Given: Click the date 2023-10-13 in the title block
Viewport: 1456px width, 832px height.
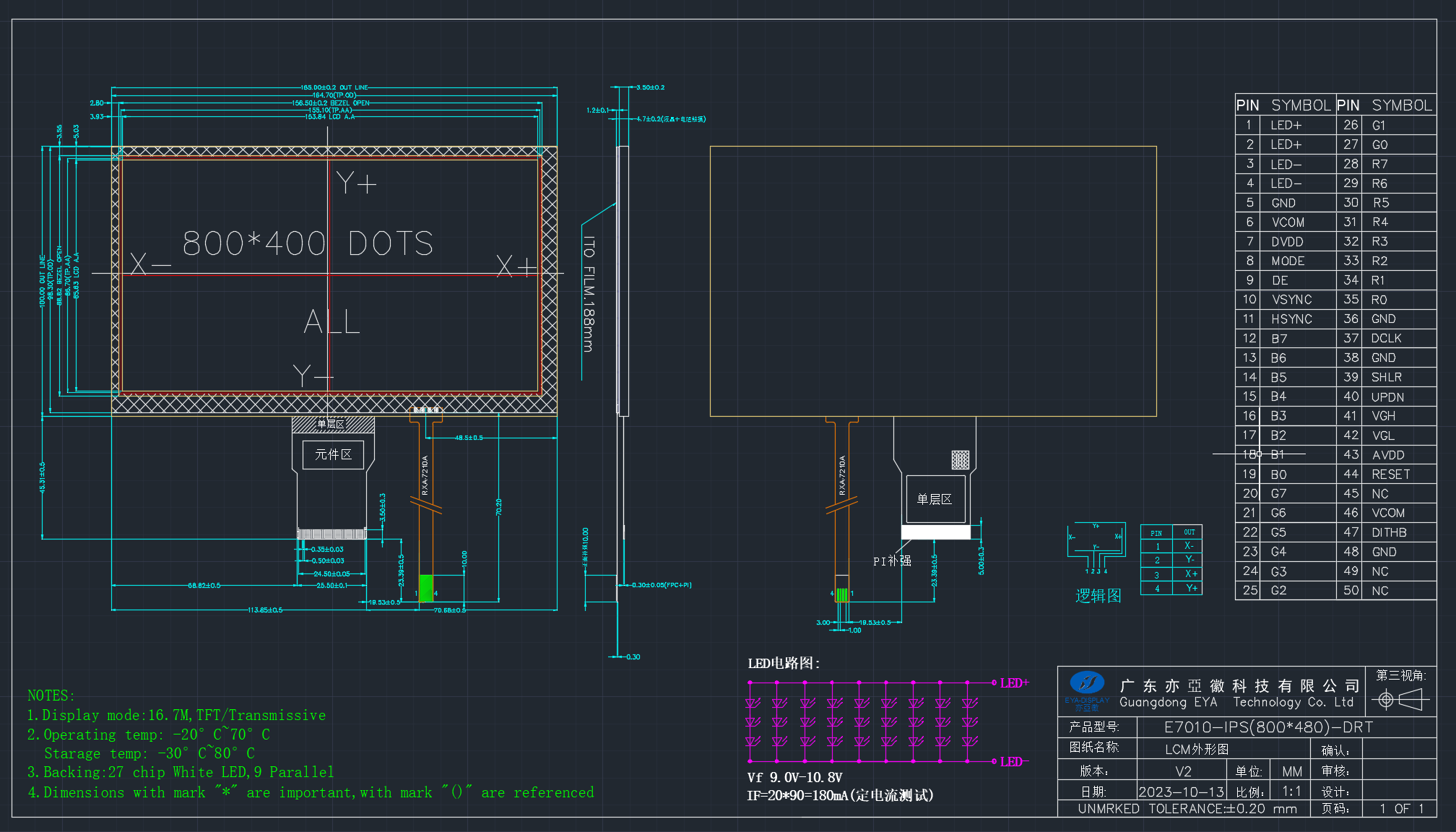Looking at the screenshot, I should click(x=1182, y=792).
